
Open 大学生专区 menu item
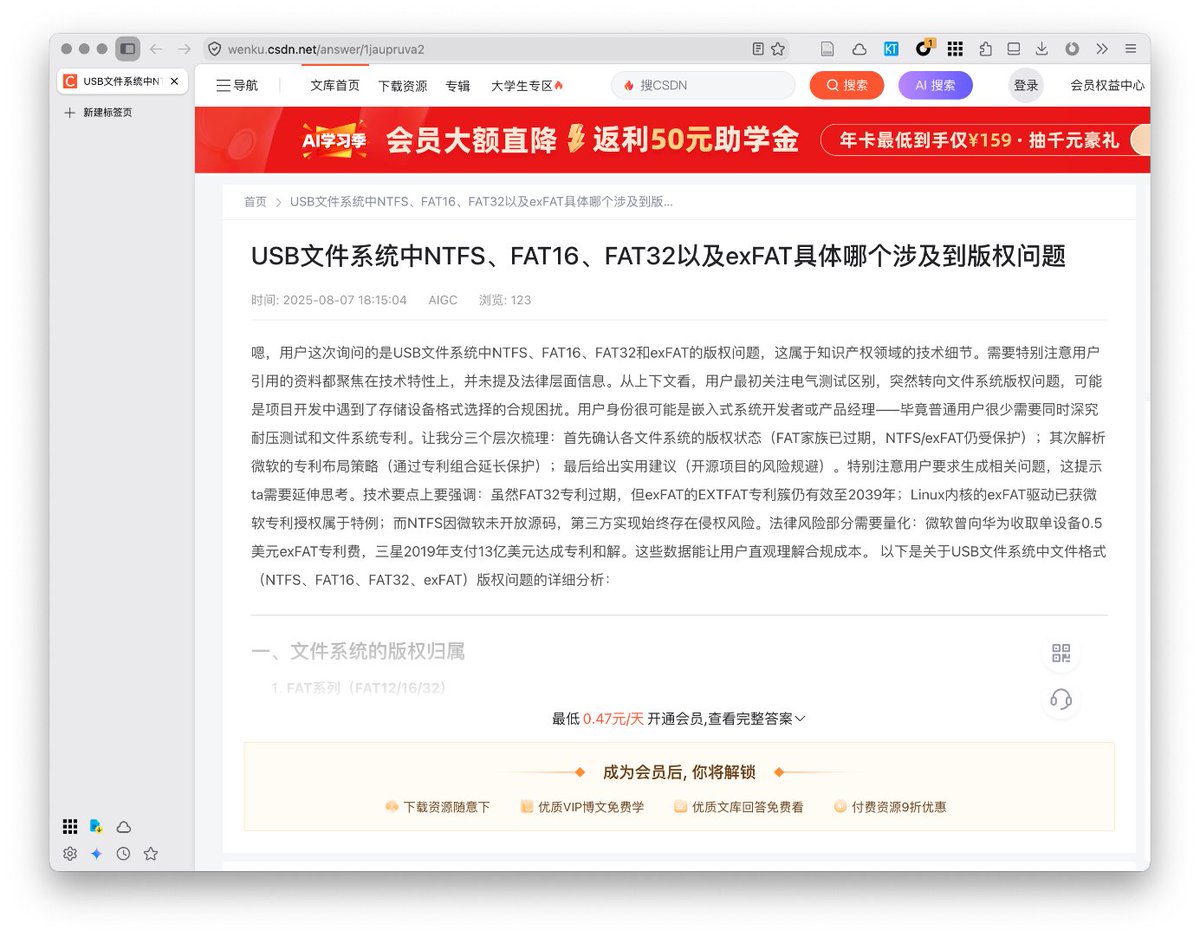pos(527,86)
